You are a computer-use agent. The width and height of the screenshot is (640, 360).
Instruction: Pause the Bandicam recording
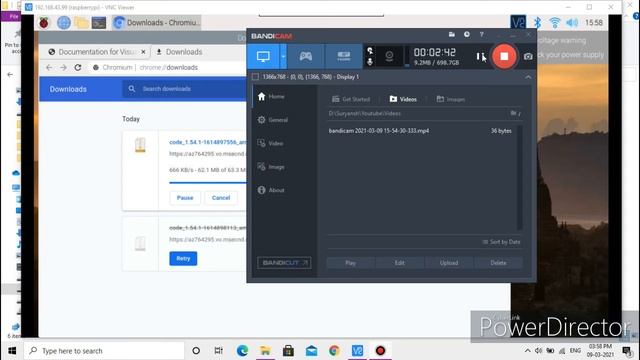tap(480, 56)
